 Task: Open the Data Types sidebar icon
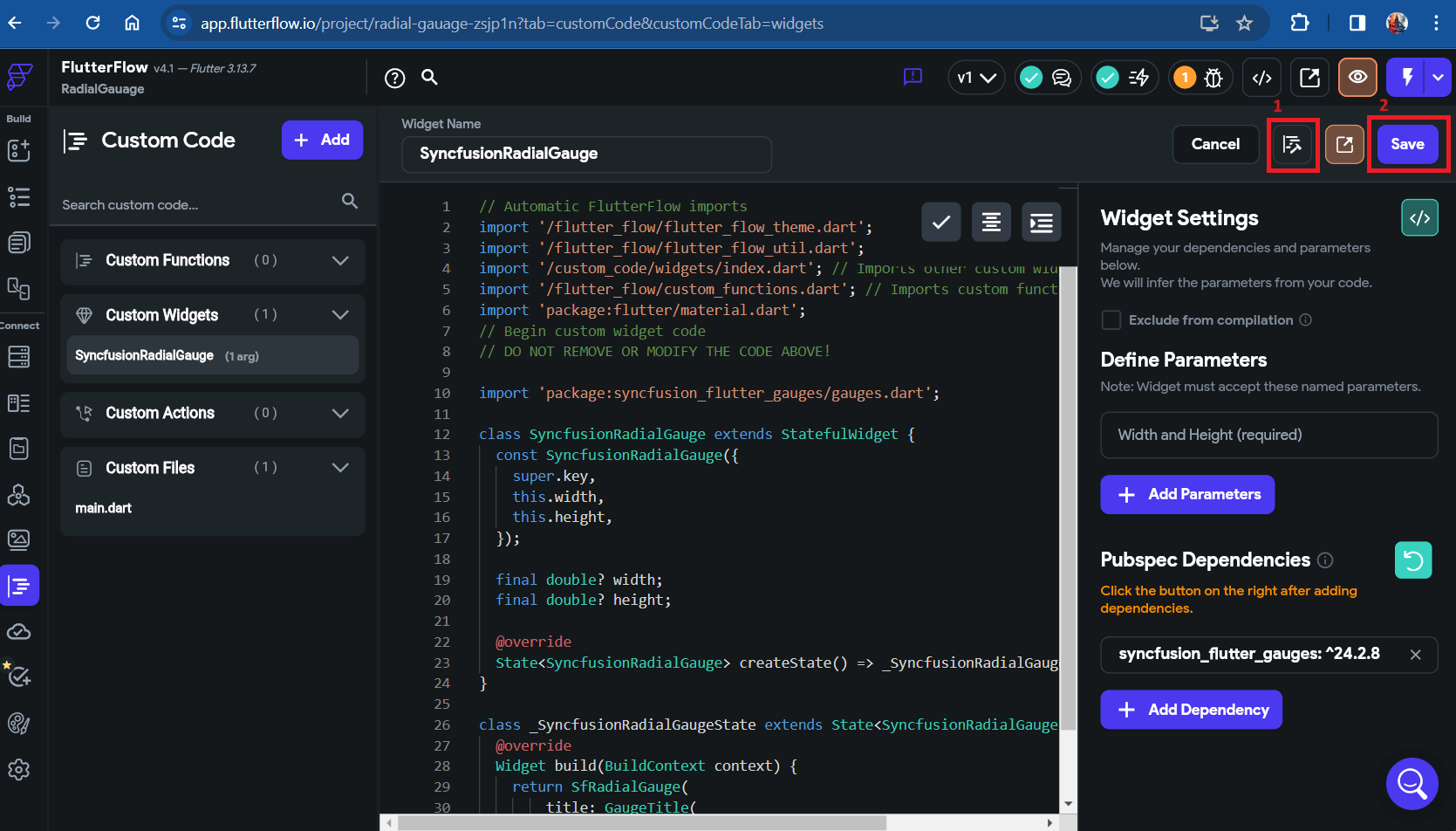19,402
